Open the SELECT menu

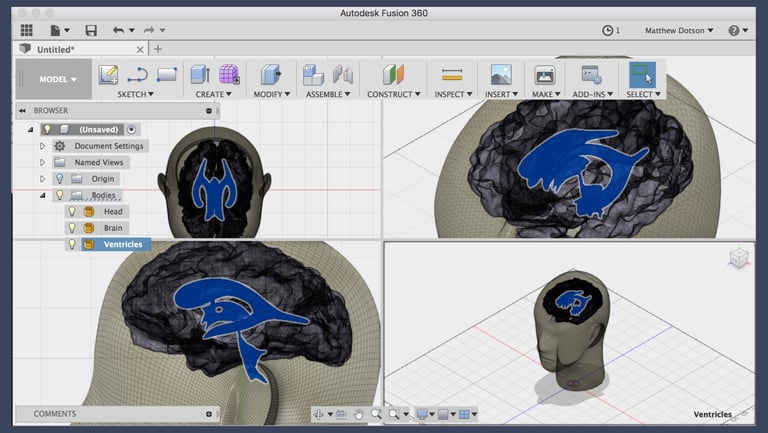tap(644, 94)
